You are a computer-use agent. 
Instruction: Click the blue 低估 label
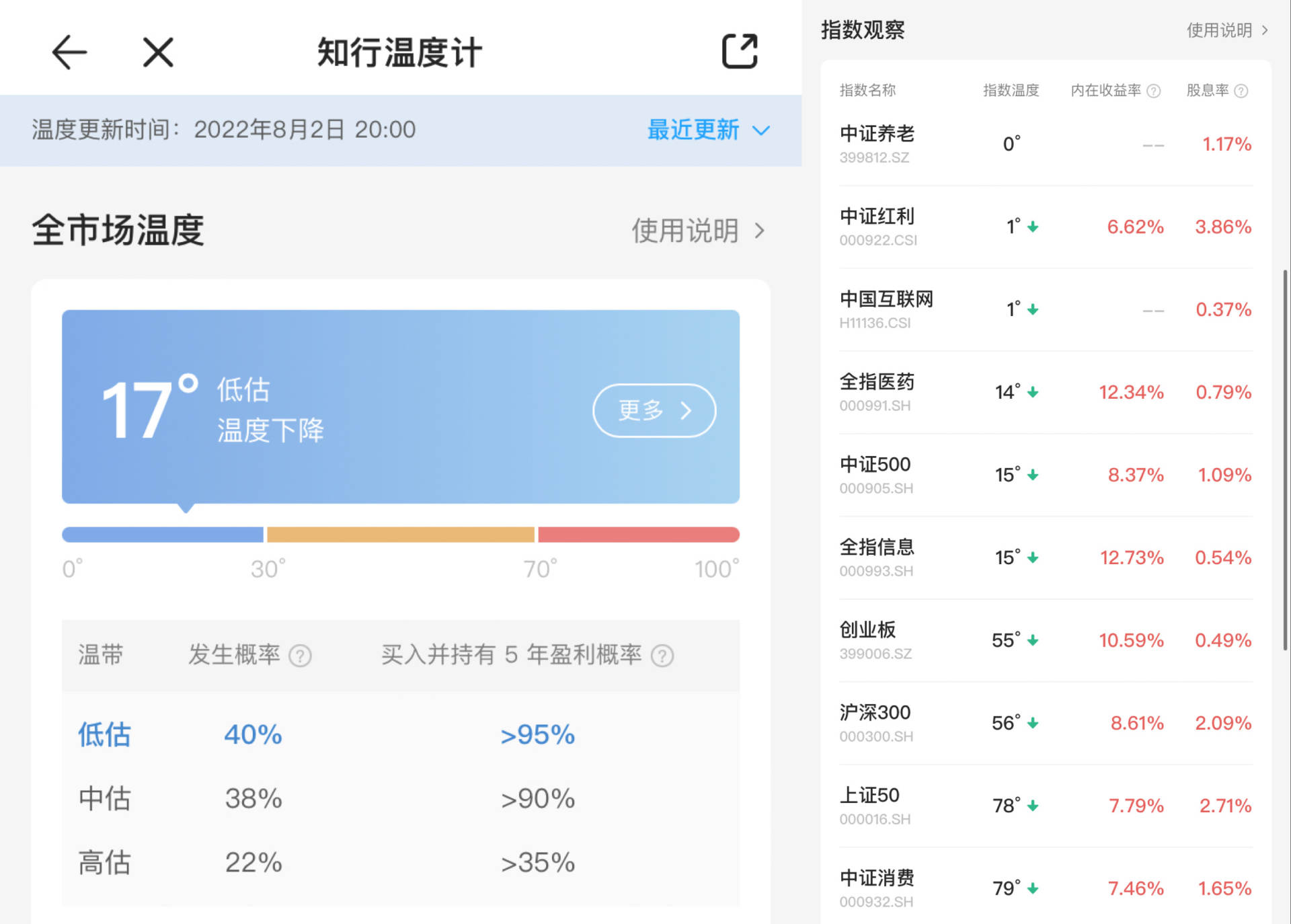104,734
